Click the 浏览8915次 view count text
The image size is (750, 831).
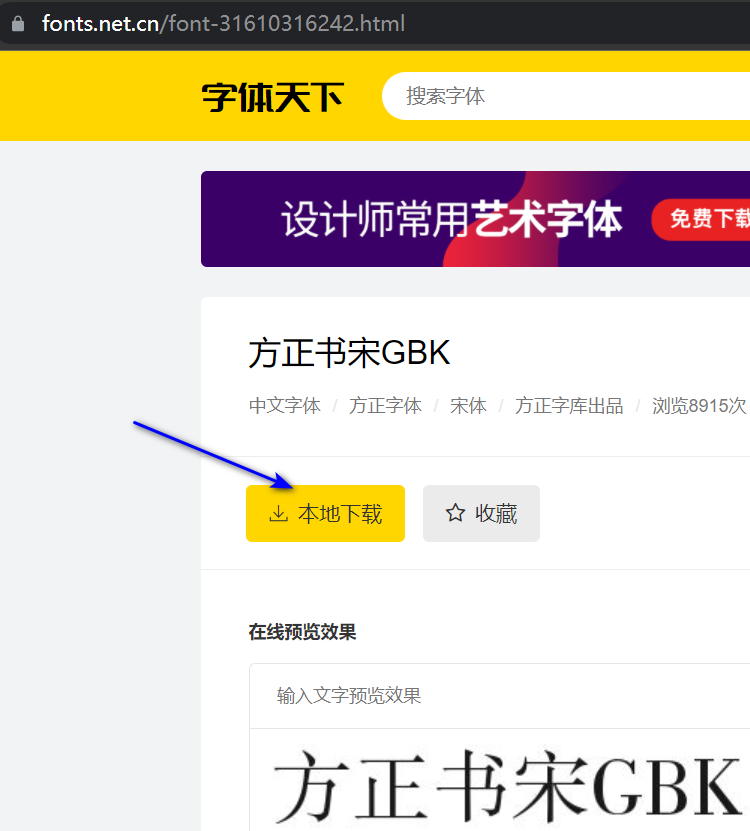(x=699, y=406)
